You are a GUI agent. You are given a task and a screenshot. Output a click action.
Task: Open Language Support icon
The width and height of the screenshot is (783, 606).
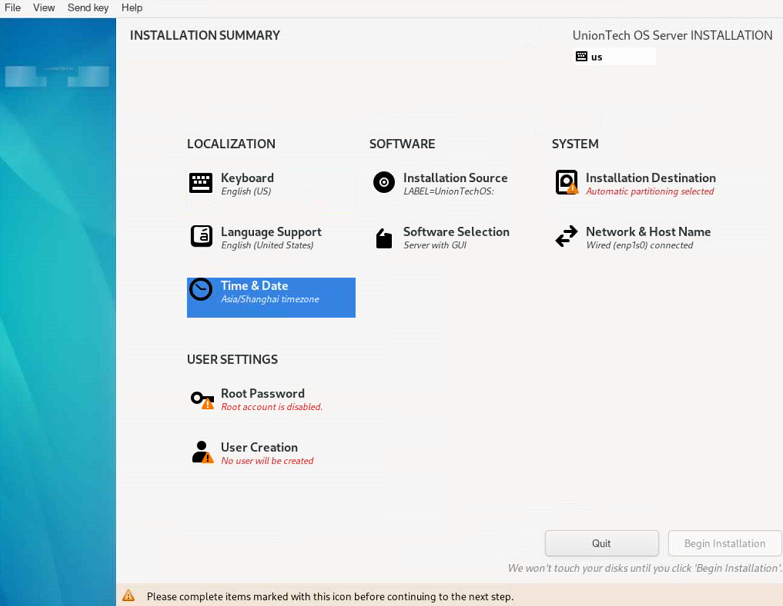tap(201, 236)
